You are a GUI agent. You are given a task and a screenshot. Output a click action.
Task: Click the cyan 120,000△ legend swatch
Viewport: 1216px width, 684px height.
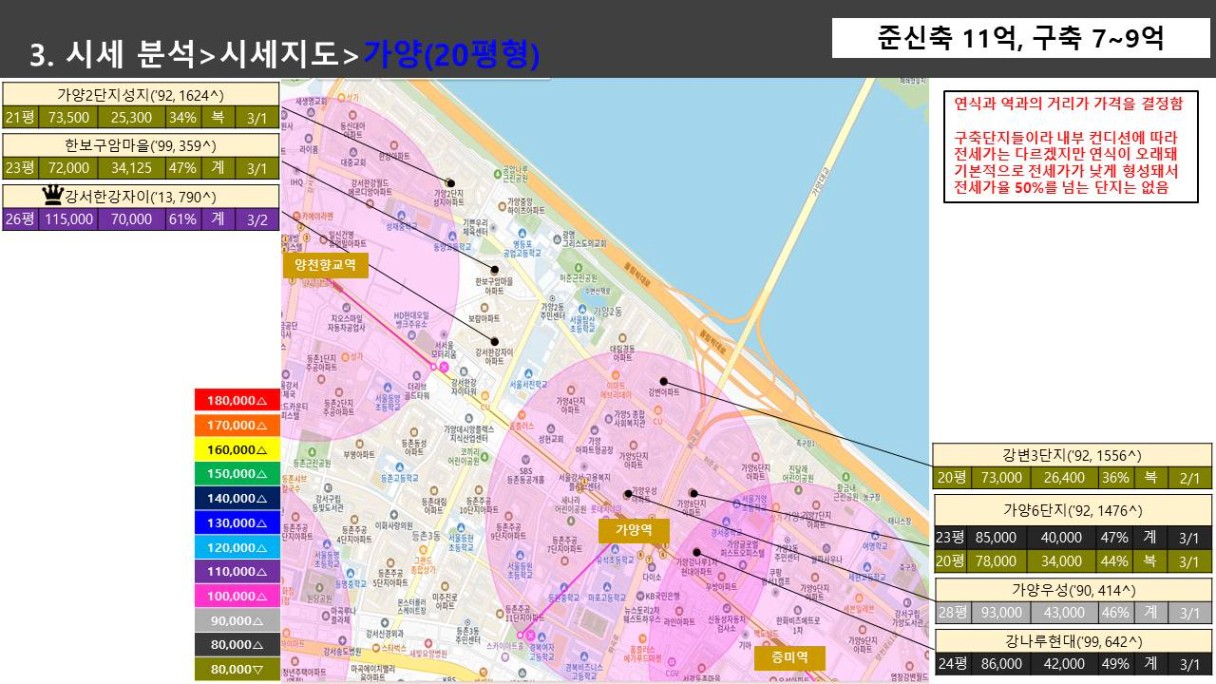pyautogui.click(x=238, y=547)
